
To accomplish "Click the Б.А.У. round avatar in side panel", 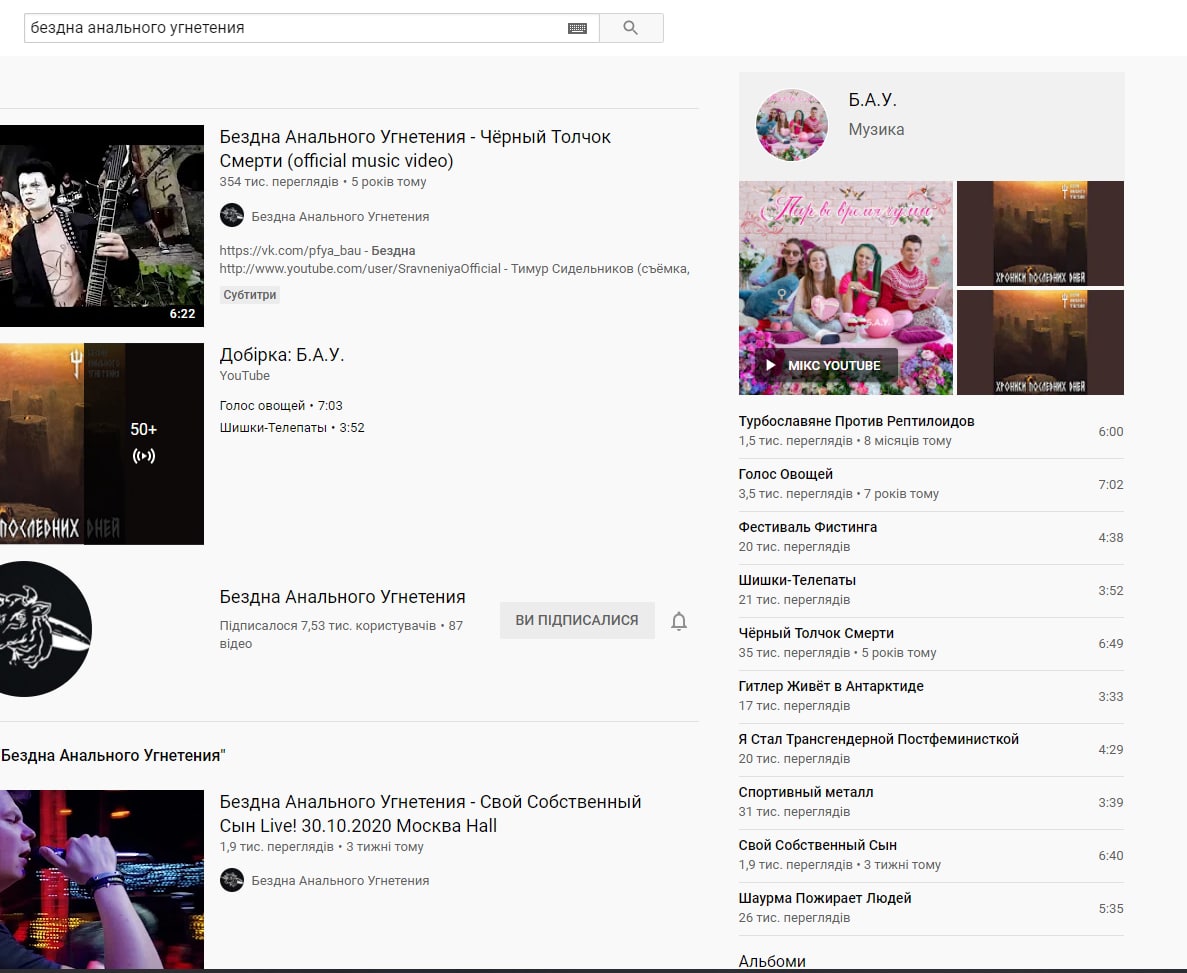I will [792, 125].
